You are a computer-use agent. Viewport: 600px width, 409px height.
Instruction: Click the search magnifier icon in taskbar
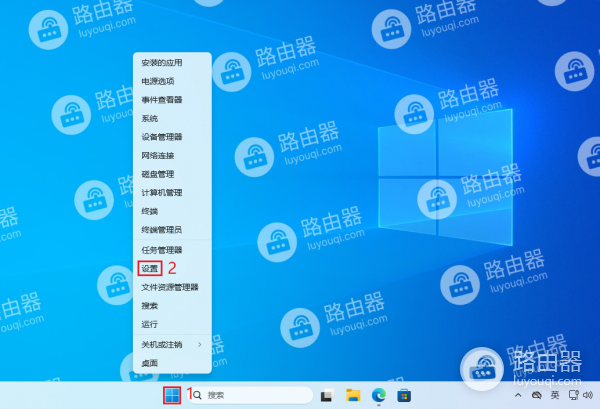(x=197, y=395)
